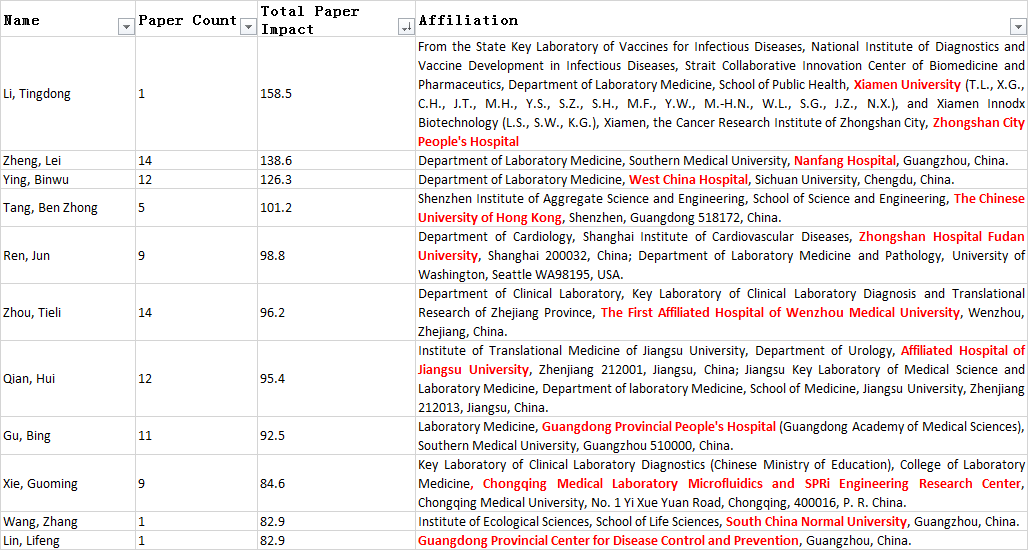Select the Name header cell
This screenshot has width=1028, height=550.
coord(68,18)
